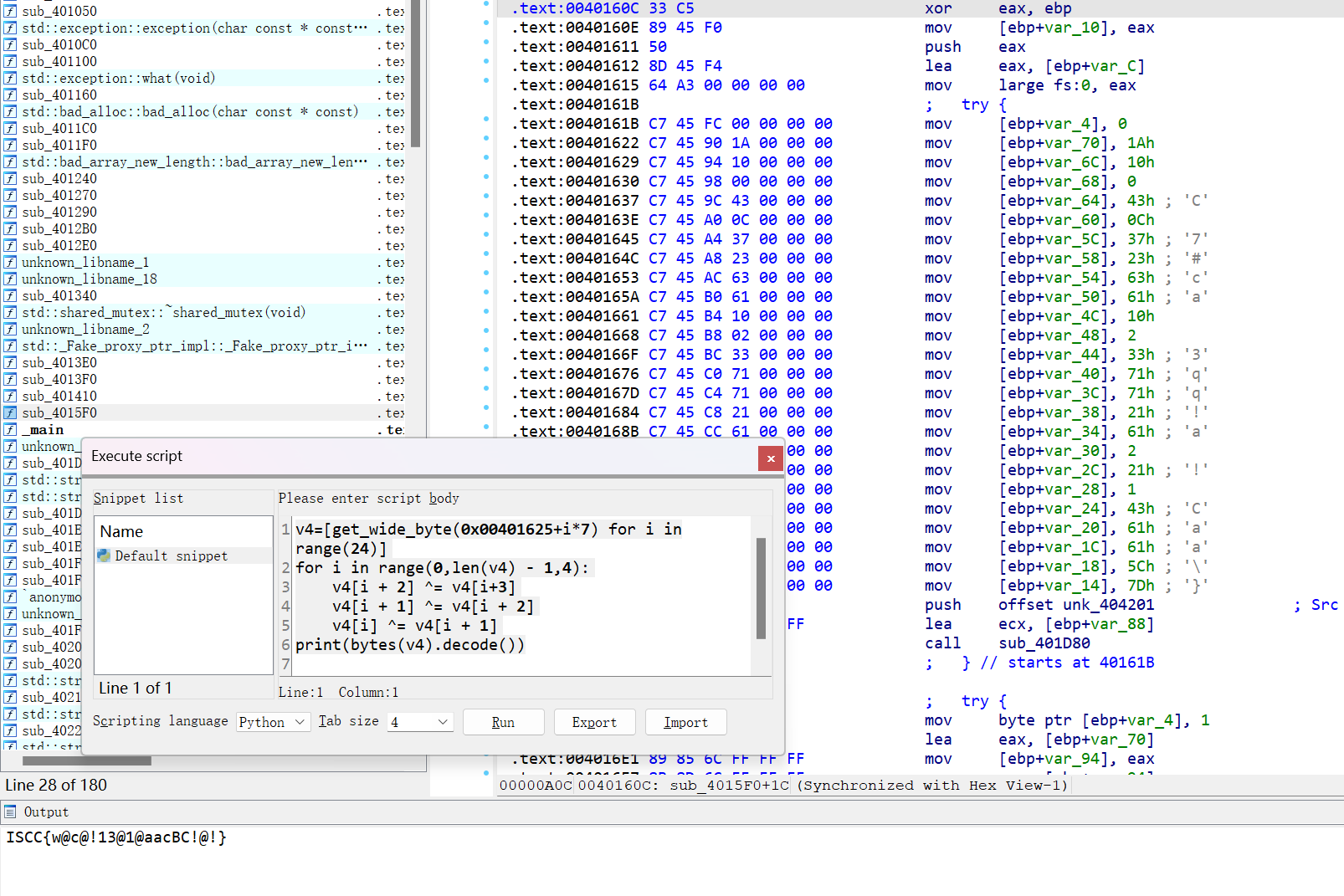Jump to sub_401D80 in the call instruction
The height and width of the screenshot is (896, 1344).
point(1044,643)
